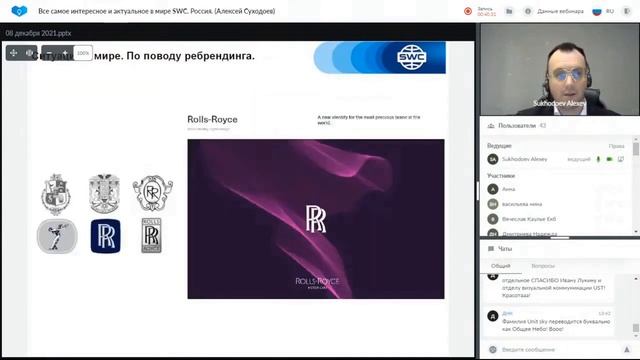Click the blue heart webinar logo
640x360 pixels.
point(19,11)
